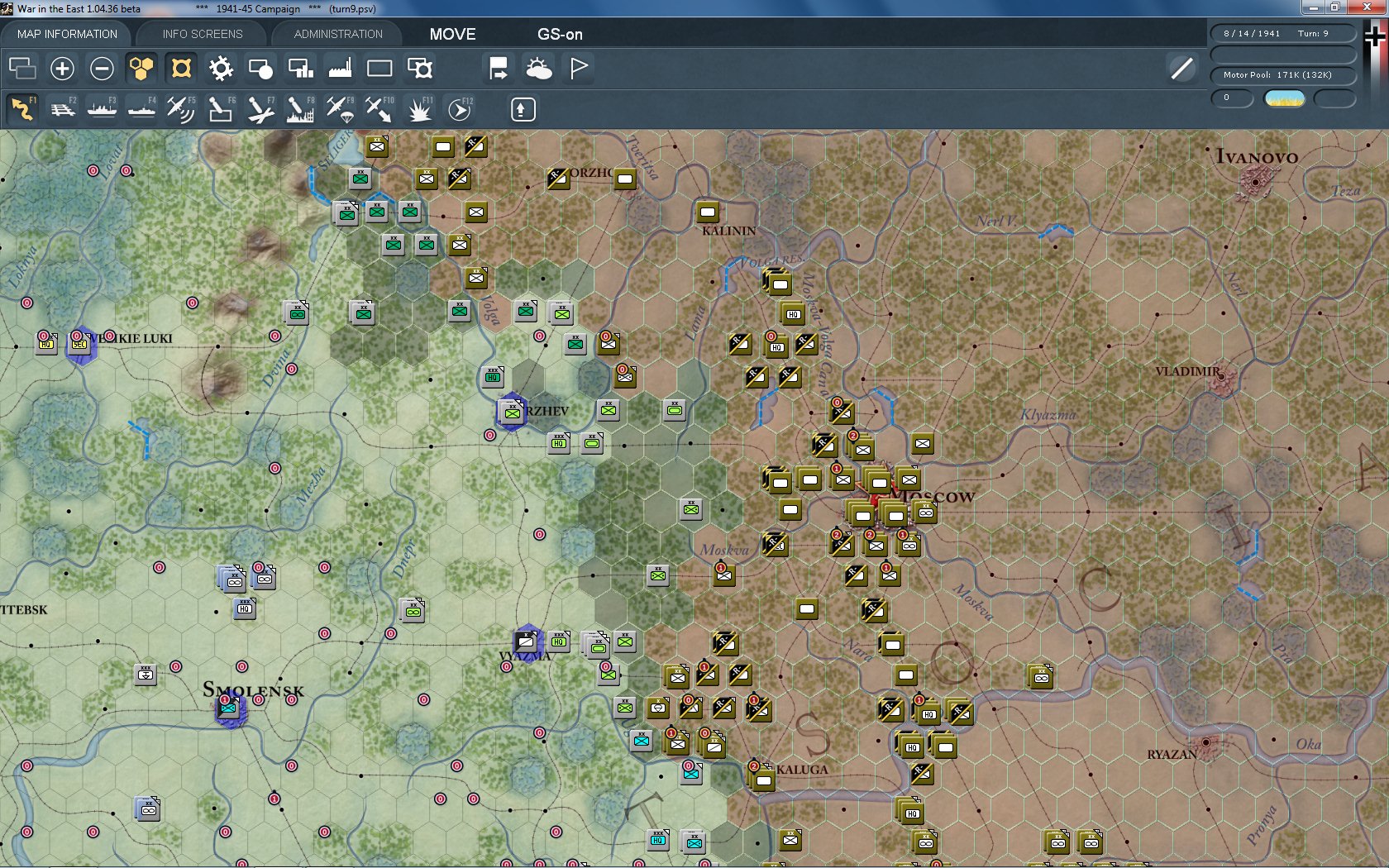The width and height of the screenshot is (1389, 868).
Task: Select F7 bomb airfield mode
Action: pos(260,109)
